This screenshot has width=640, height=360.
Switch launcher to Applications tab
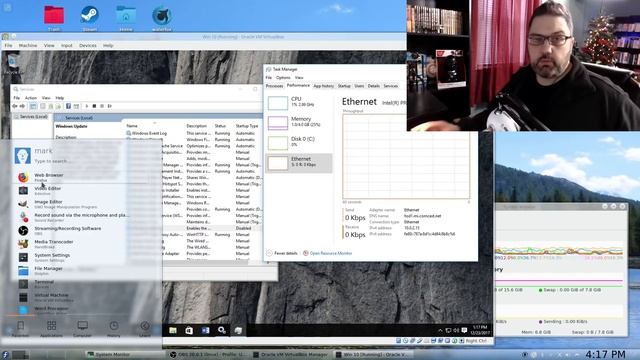[x=51, y=329]
